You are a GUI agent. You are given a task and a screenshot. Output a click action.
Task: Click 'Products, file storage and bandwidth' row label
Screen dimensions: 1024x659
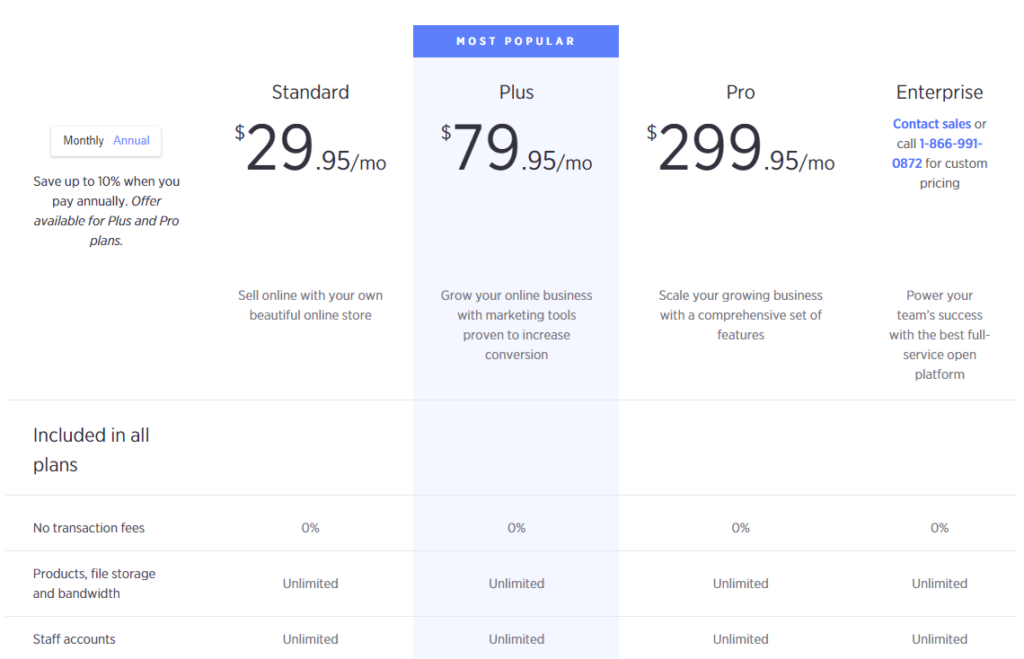[94, 583]
